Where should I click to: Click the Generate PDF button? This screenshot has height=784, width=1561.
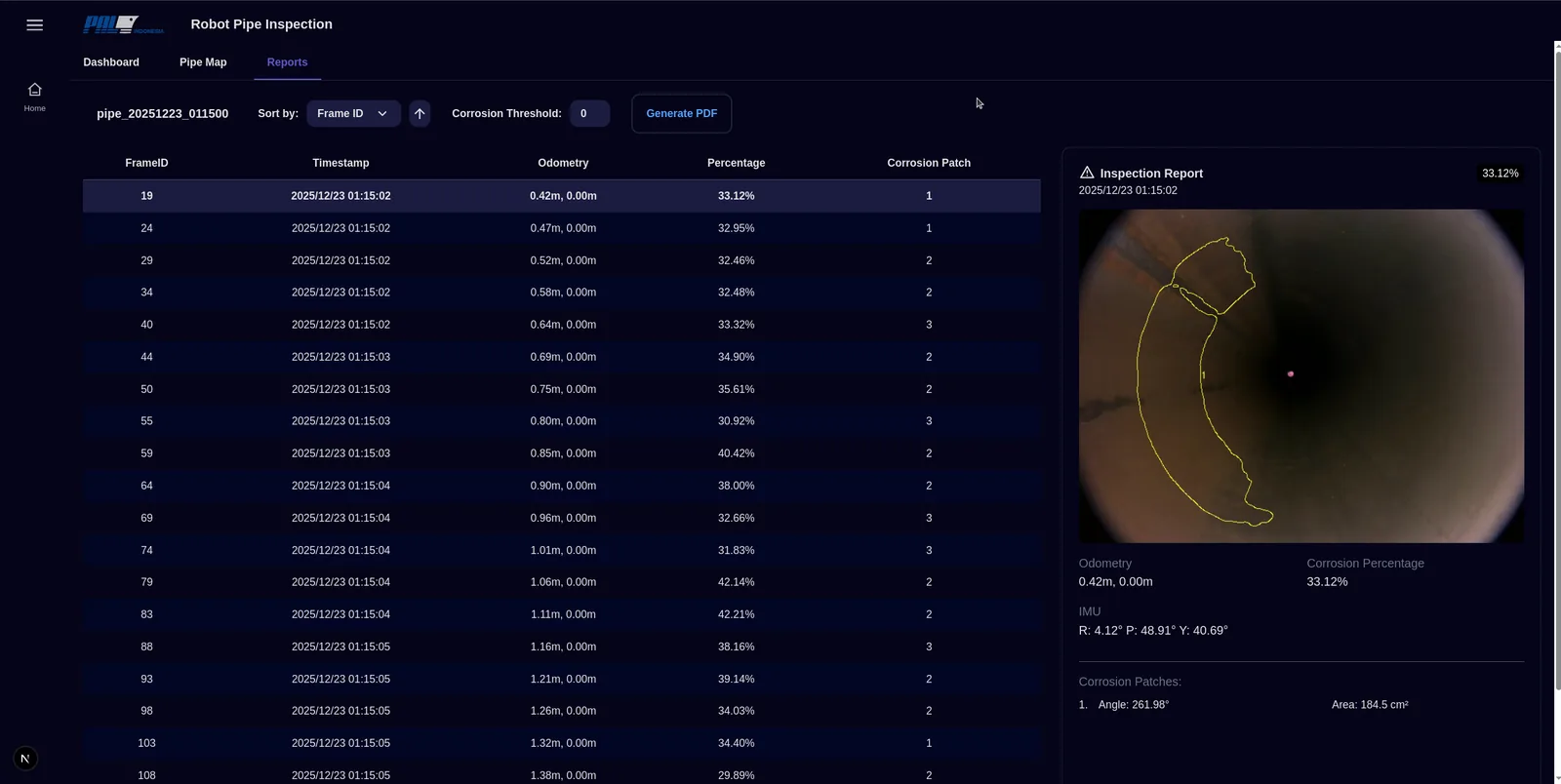coord(681,114)
